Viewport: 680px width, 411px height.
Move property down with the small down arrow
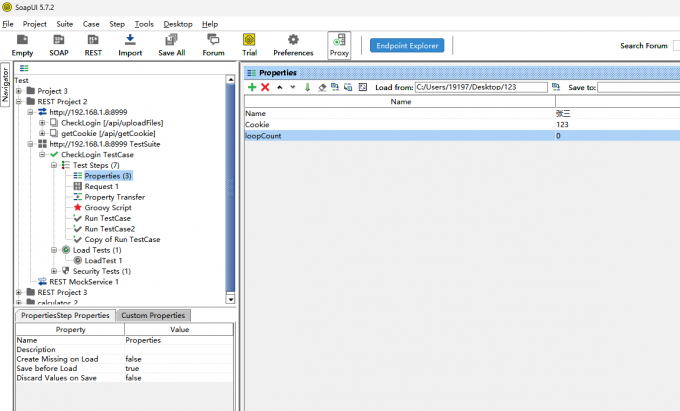(293, 87)
